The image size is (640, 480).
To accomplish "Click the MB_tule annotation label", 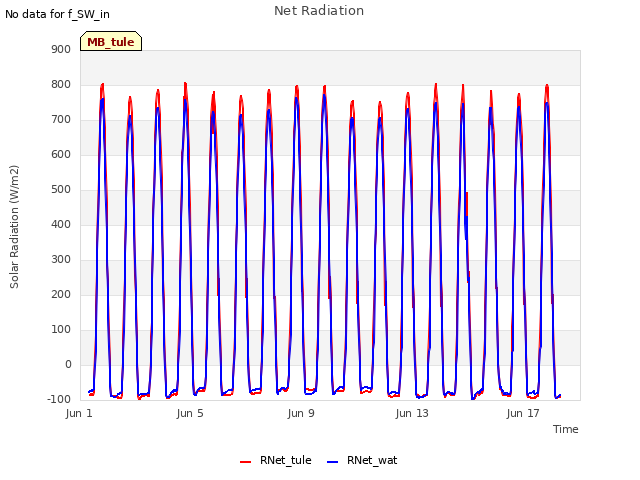I will tap(111, 41).
